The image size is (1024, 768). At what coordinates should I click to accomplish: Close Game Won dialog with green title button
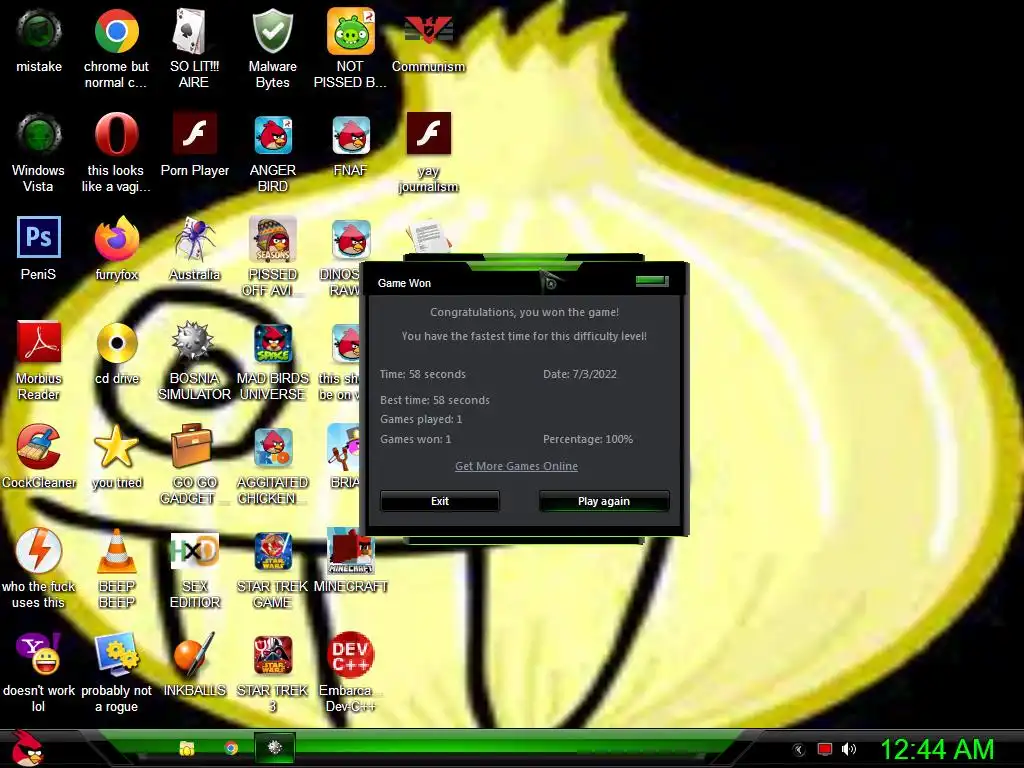pos(652,281)
